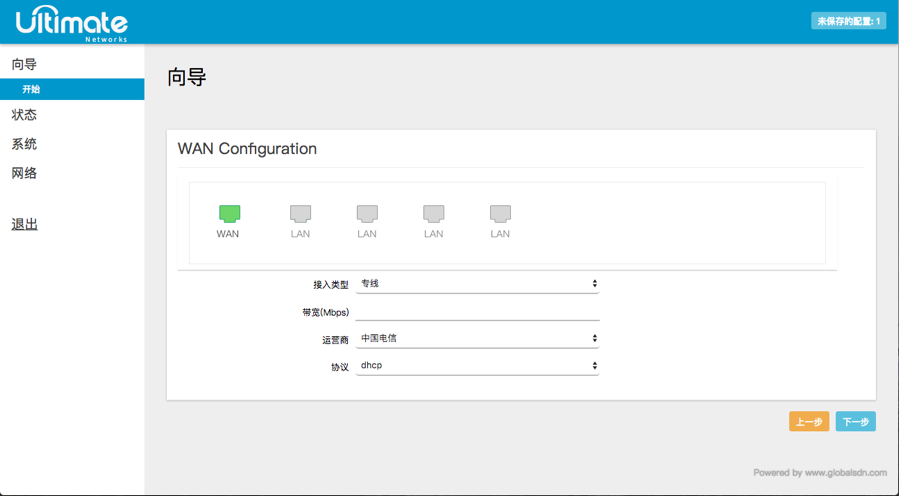Screen dimensions: 899x496
Task: Select the fourth LAN port icon
Action: [x=500, y=214]
